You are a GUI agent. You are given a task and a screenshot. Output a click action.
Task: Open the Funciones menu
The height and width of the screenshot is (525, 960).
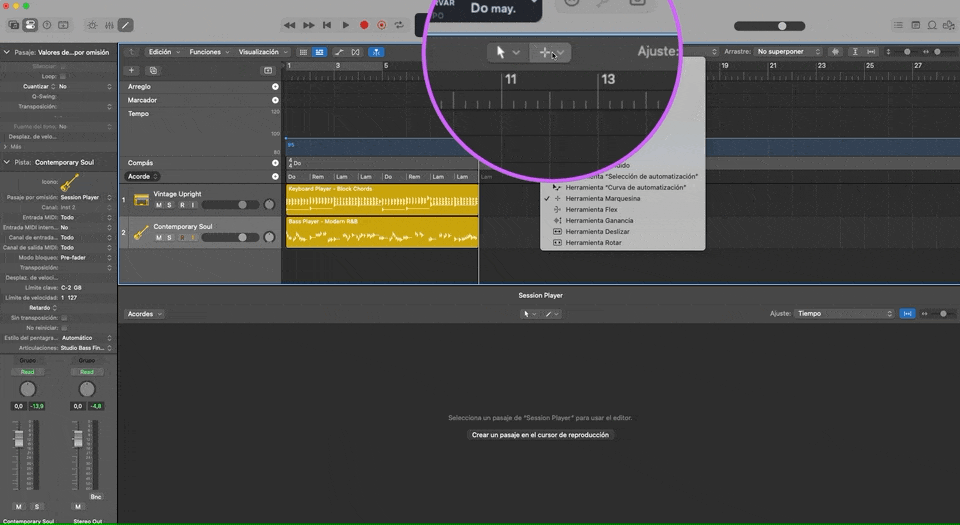pyautogui.click(x=209, y=52)
